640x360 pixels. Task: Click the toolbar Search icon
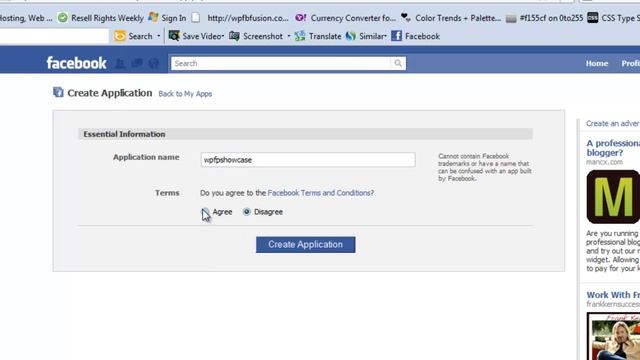pos(120,36)
